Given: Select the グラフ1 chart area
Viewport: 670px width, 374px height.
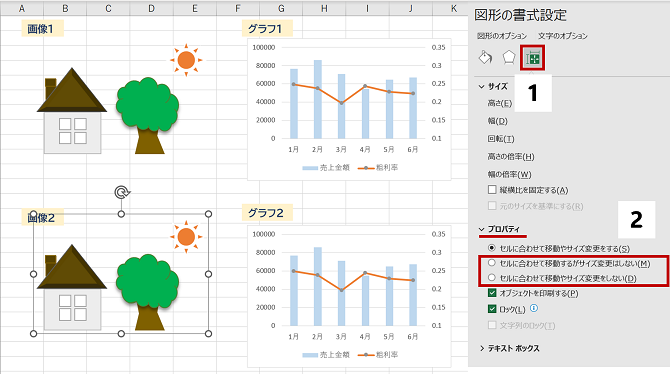Looking at the screenshot, I should coord(349,109).
